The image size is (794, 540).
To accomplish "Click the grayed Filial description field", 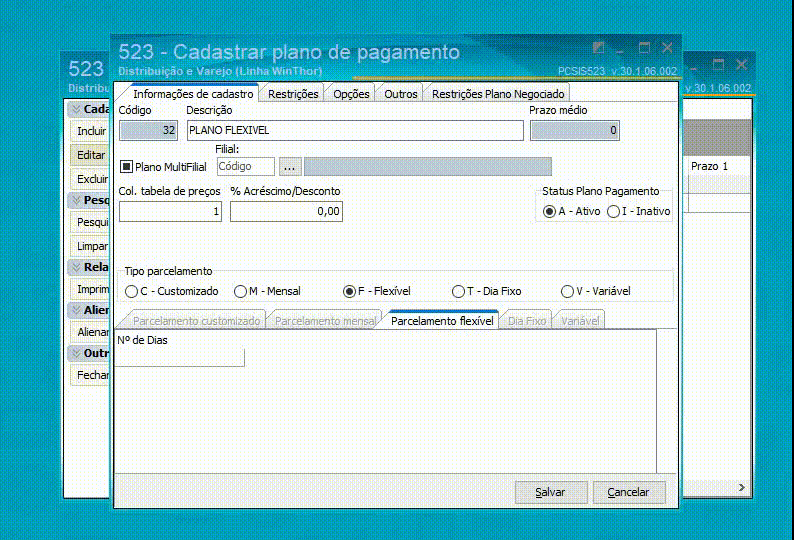I will [427, 167].
